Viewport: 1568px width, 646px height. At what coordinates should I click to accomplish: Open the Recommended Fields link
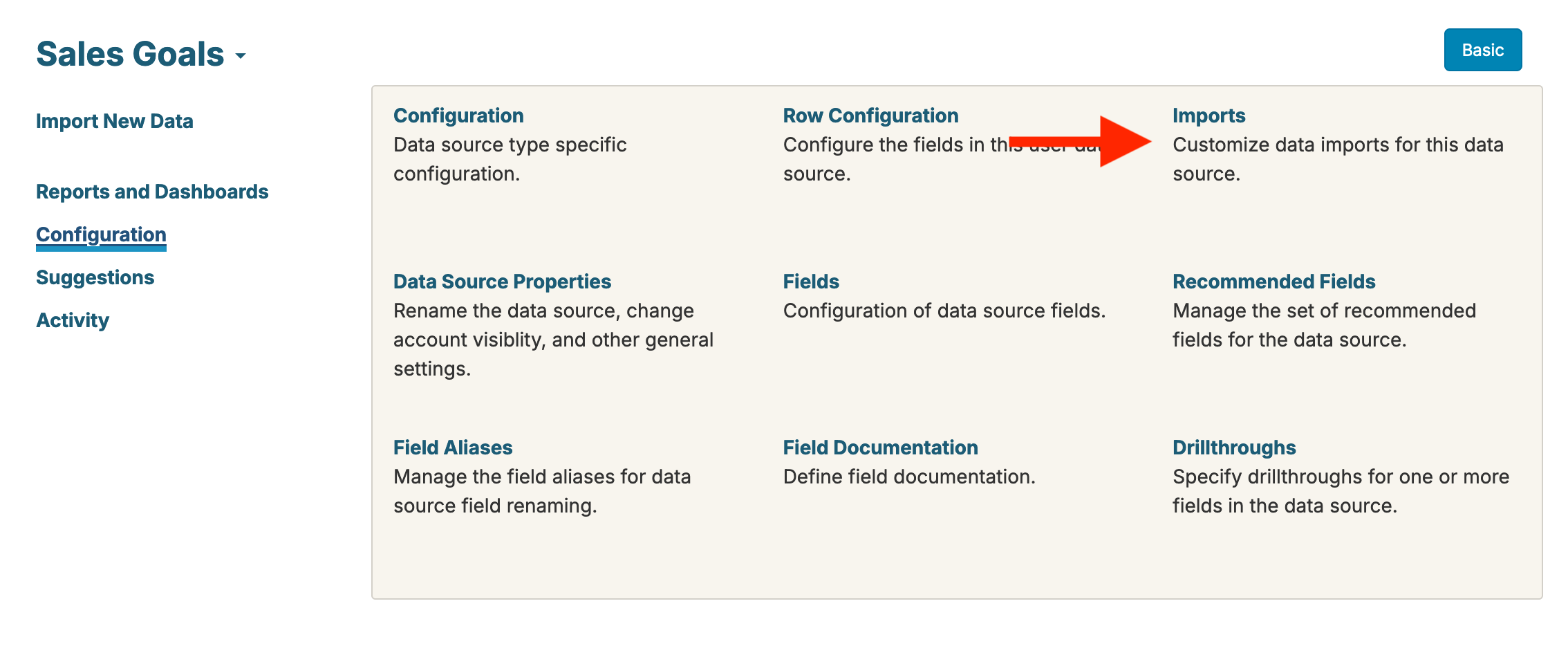click(1273, 282)
